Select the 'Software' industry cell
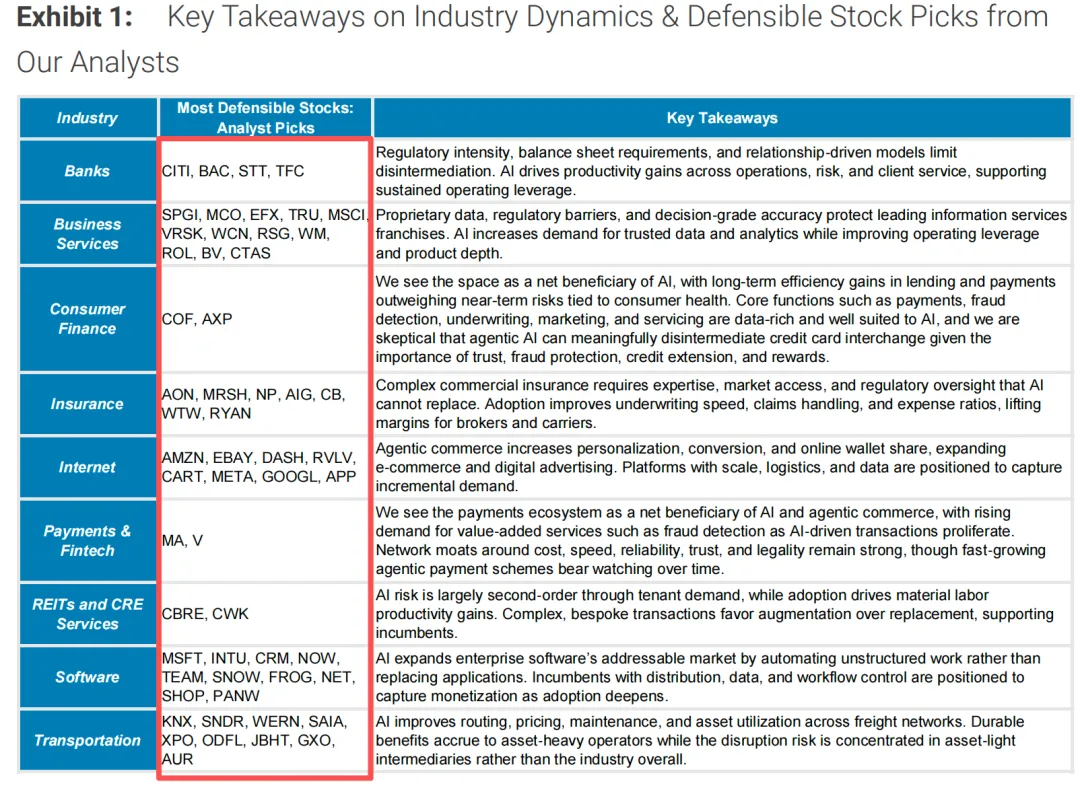Viewport: 1080px width, 790px height. [87, 677]
